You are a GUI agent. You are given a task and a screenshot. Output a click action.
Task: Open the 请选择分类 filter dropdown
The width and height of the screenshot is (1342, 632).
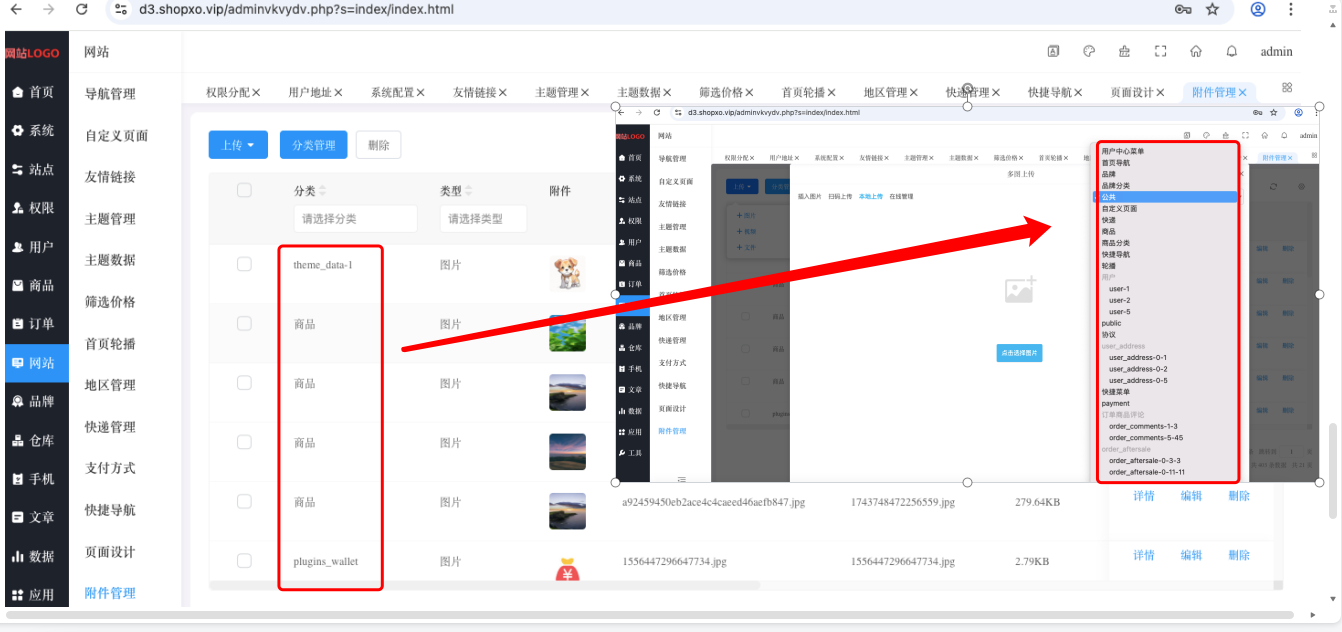pos(355,219)
